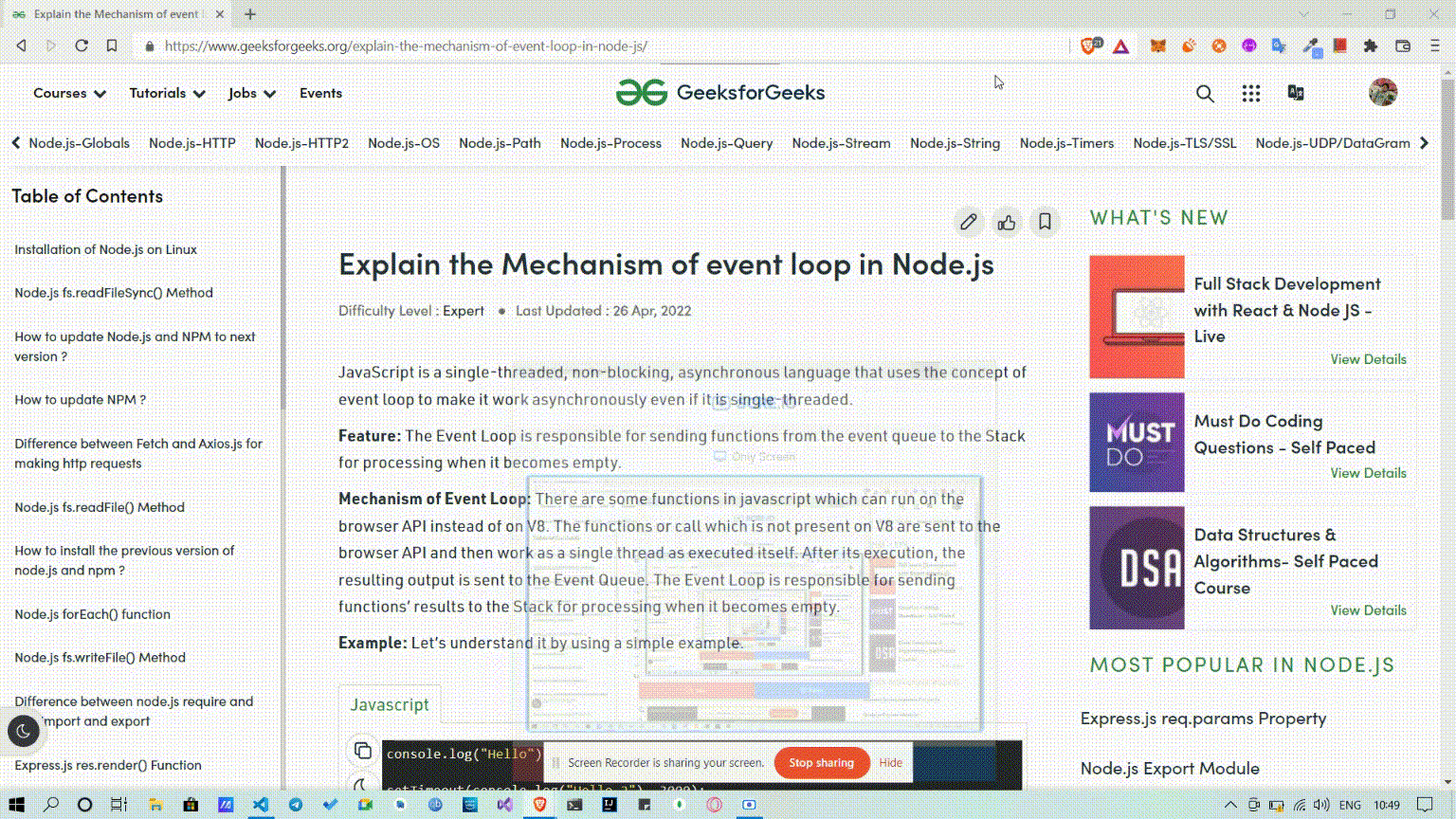The image size is (1456, 819).
Task: Open a new browser tab with plus
Action: click(250, 14)
